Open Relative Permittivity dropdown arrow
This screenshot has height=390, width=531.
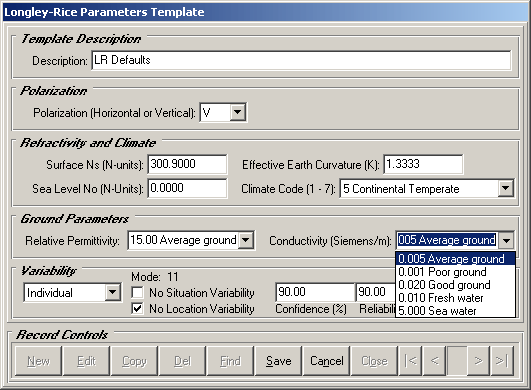pos(246,240)
